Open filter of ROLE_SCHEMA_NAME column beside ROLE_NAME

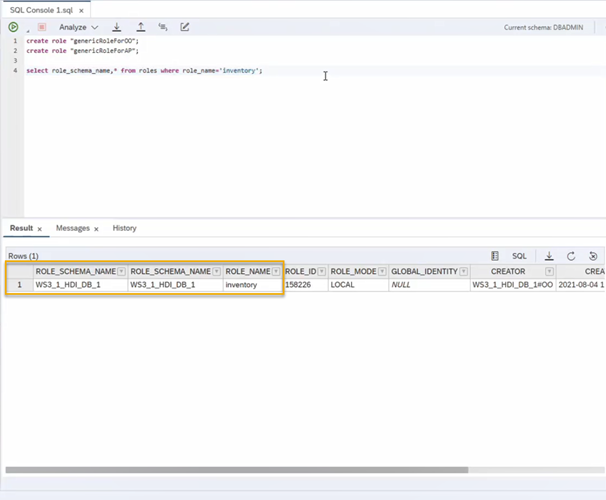[216, 272]
